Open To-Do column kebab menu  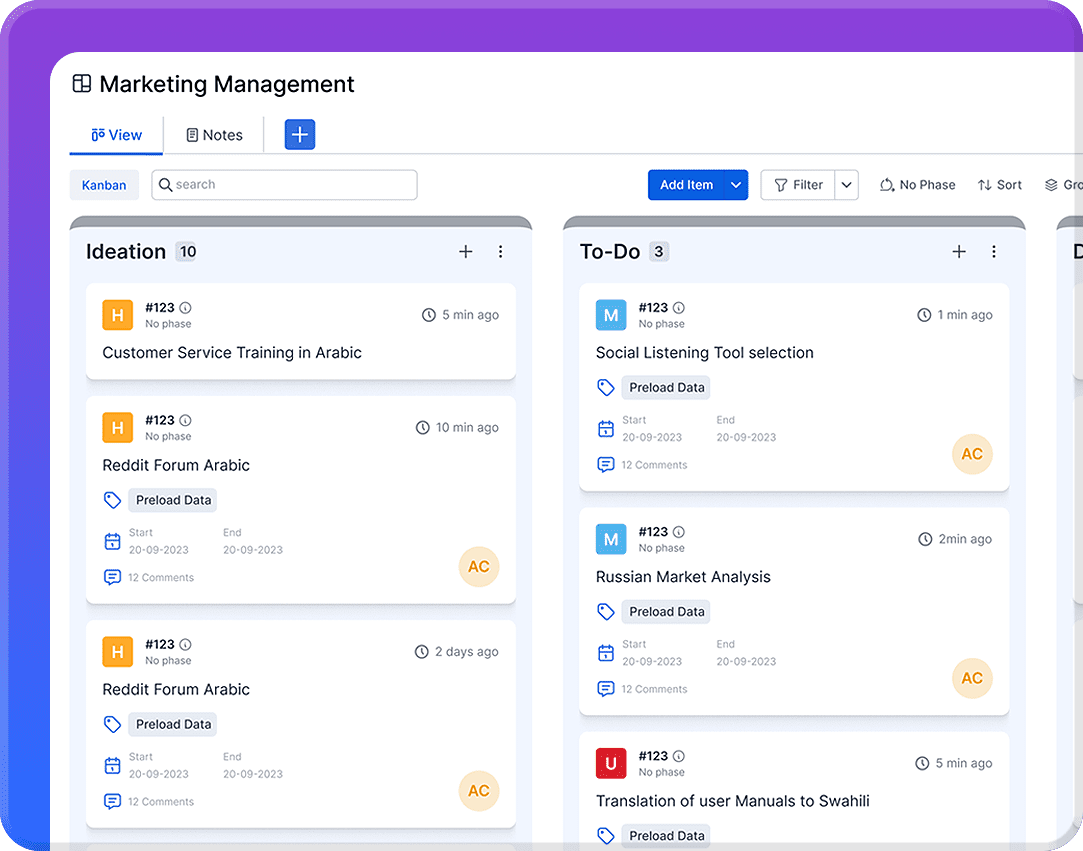tap(994, 251)
